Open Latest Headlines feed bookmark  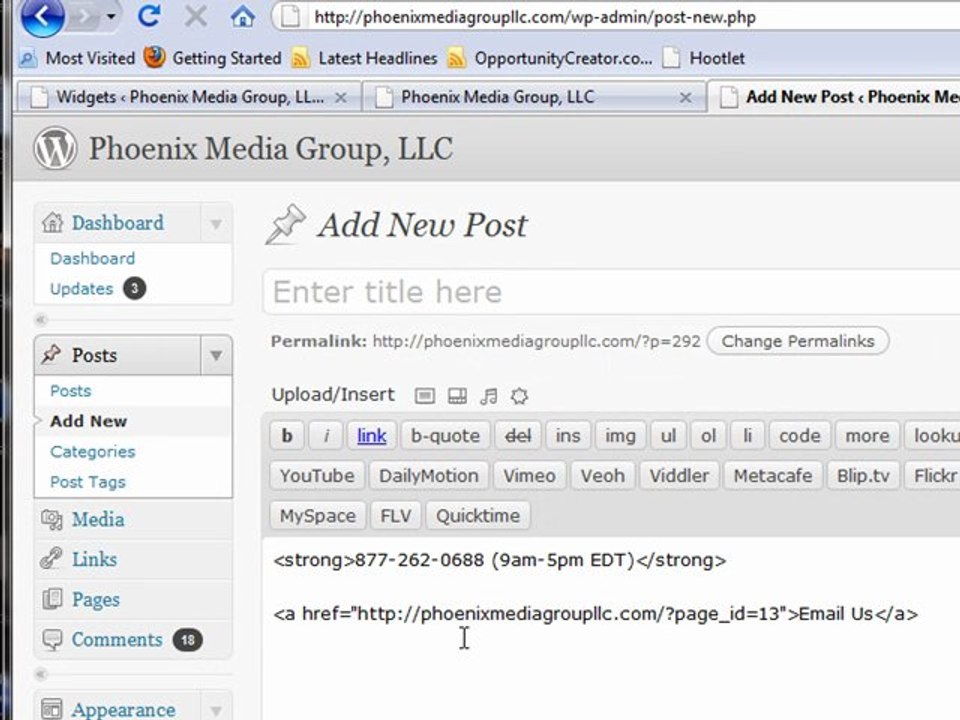pos(364,58)
